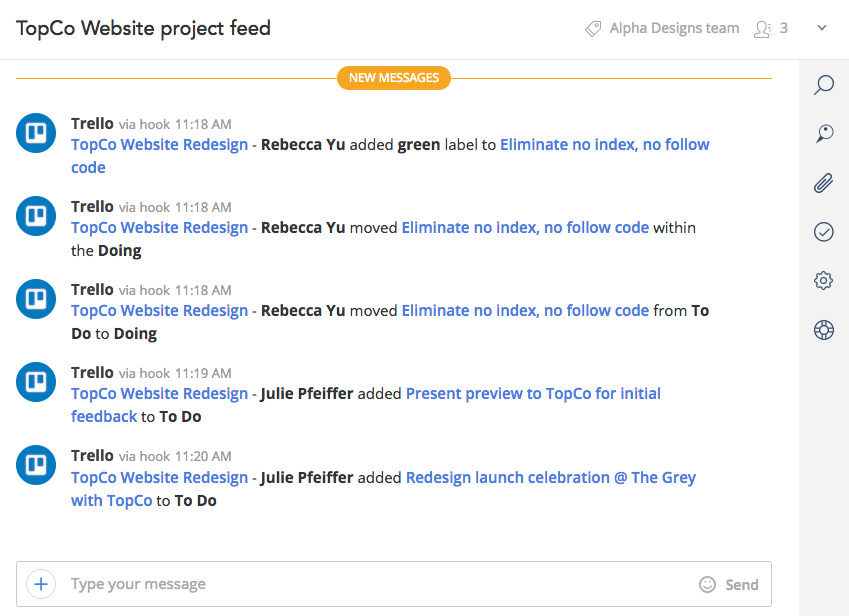849x616 pixels.
Task: Click Trello avatar on 11:19 AM message
Action: (x=36, y=382)
